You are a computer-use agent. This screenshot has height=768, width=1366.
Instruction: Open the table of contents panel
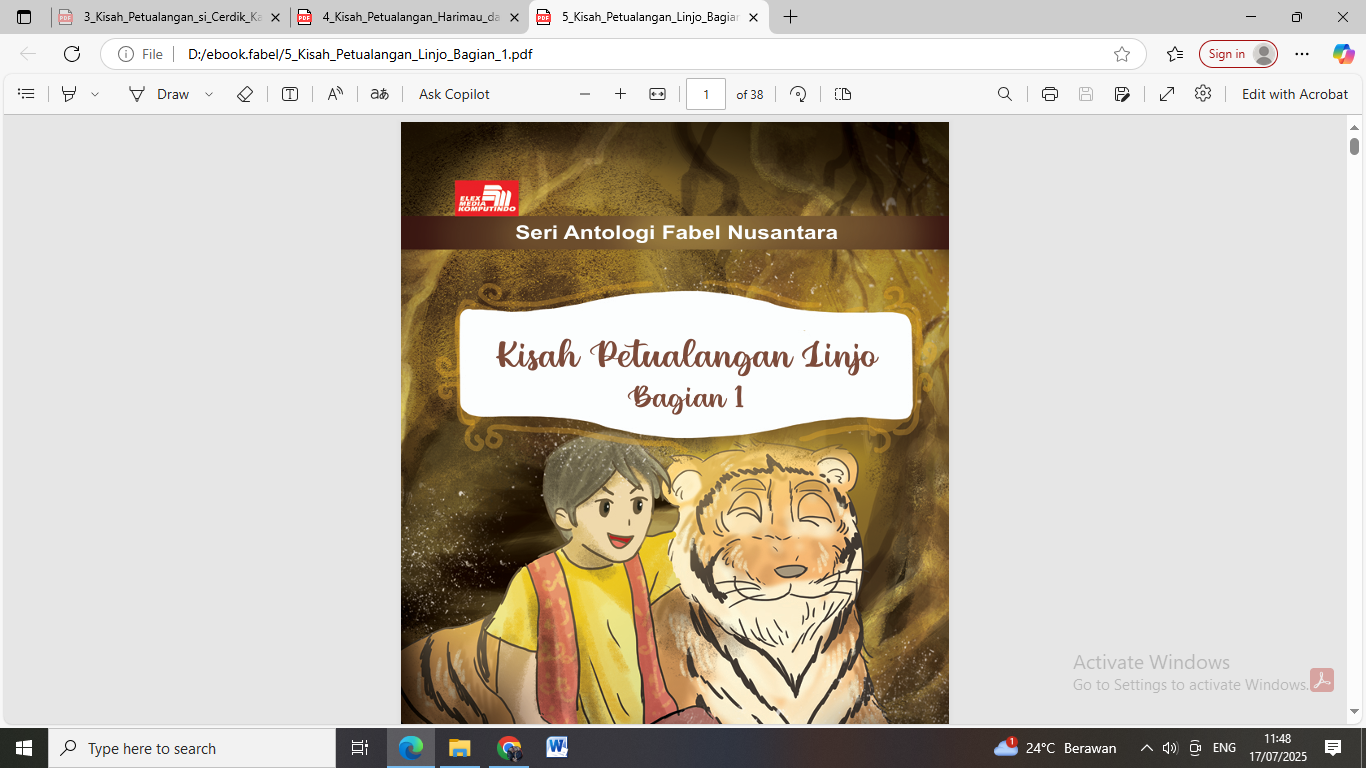coord(26,93)
